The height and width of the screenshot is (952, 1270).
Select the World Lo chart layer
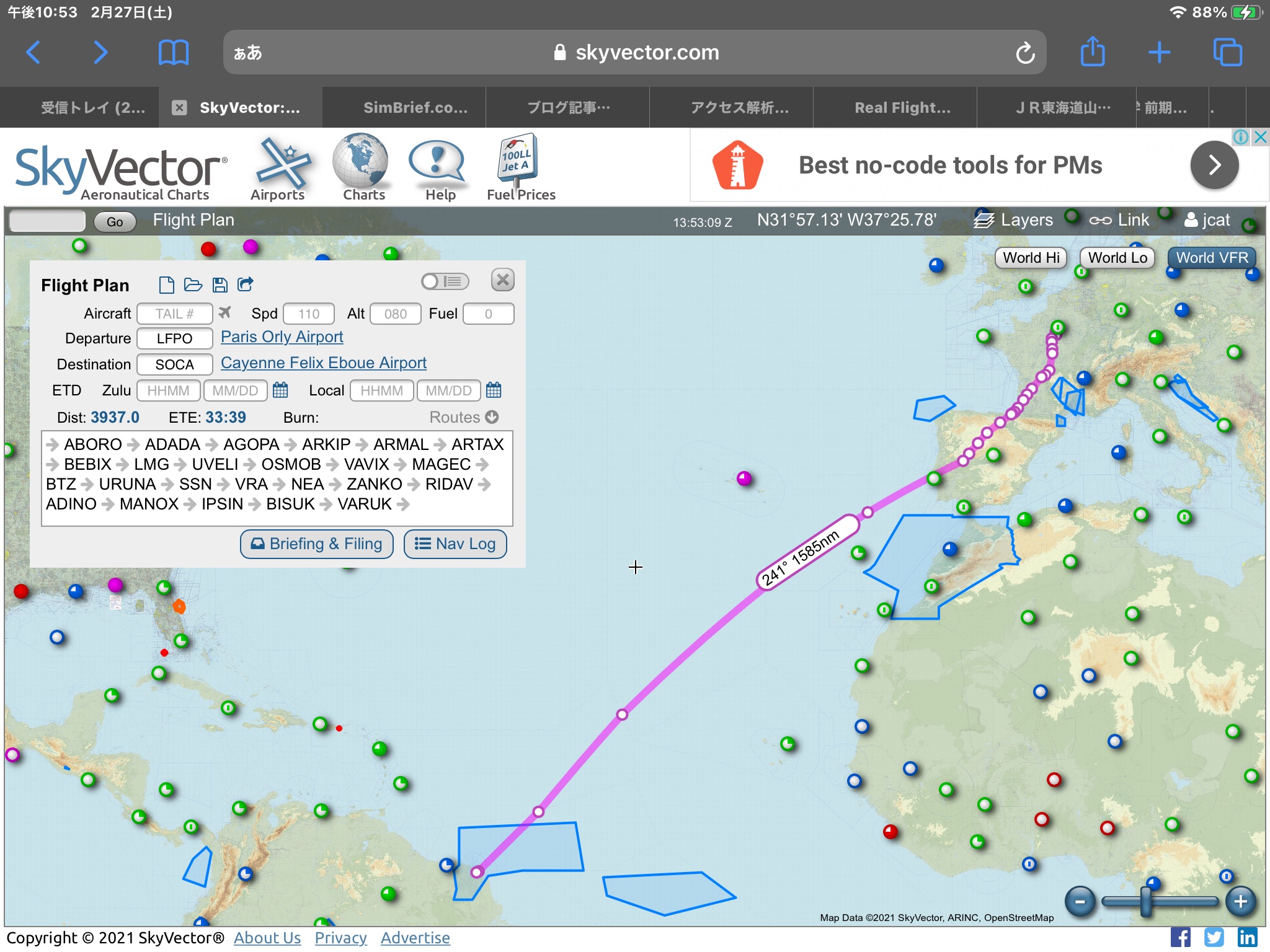[1117, 258]
